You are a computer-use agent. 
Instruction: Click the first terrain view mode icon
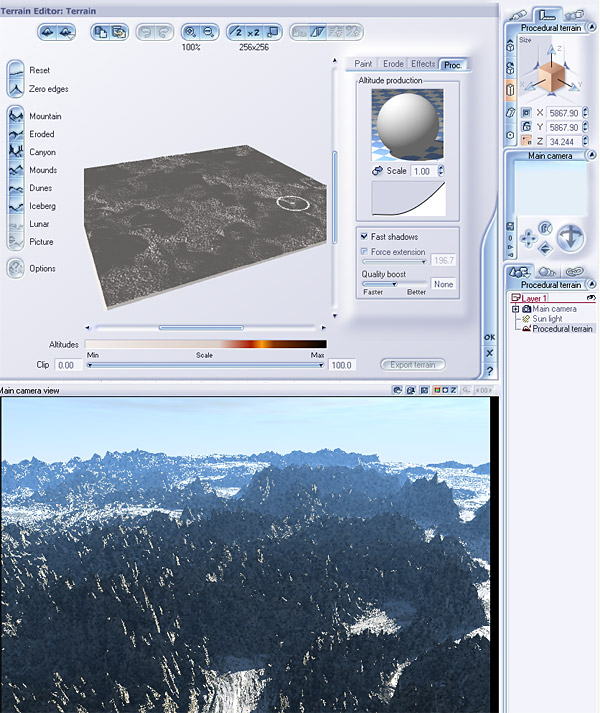point(48,32)
